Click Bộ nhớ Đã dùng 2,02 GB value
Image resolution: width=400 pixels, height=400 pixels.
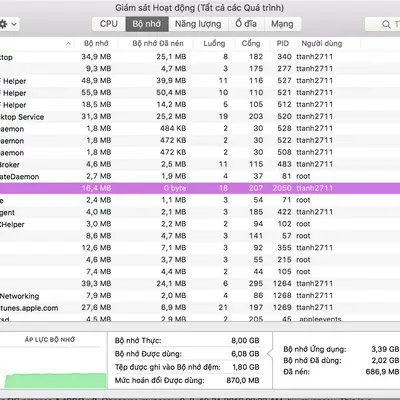click(385, 361)
